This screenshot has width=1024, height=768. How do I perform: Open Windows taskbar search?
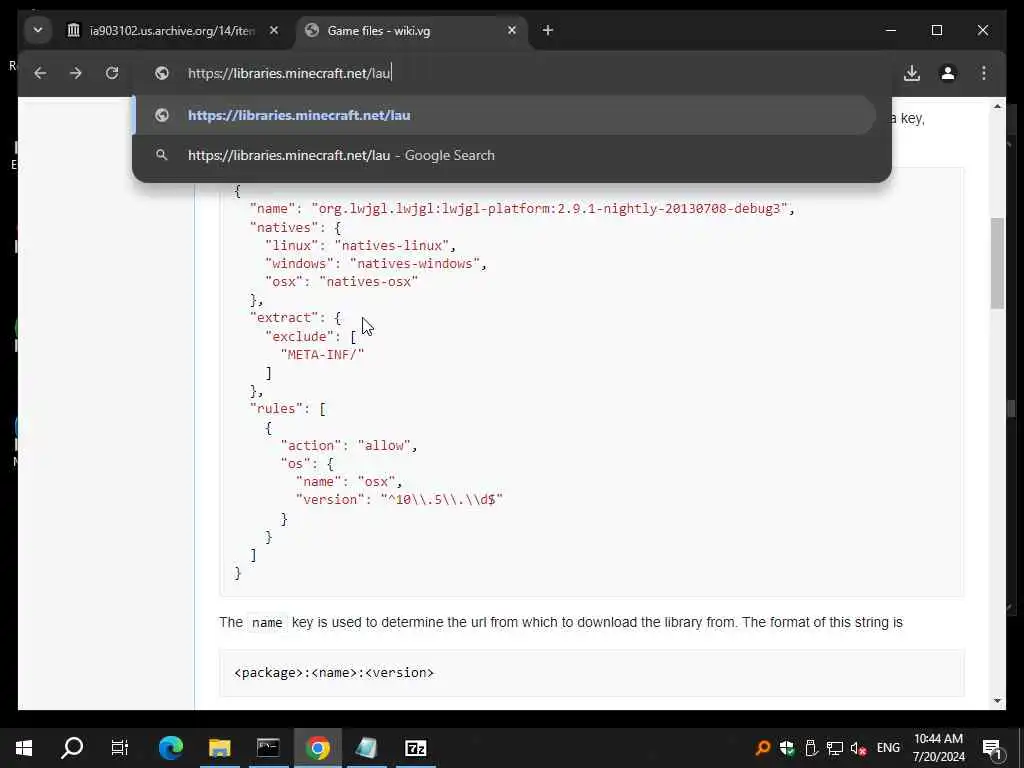tap(72, 748)
